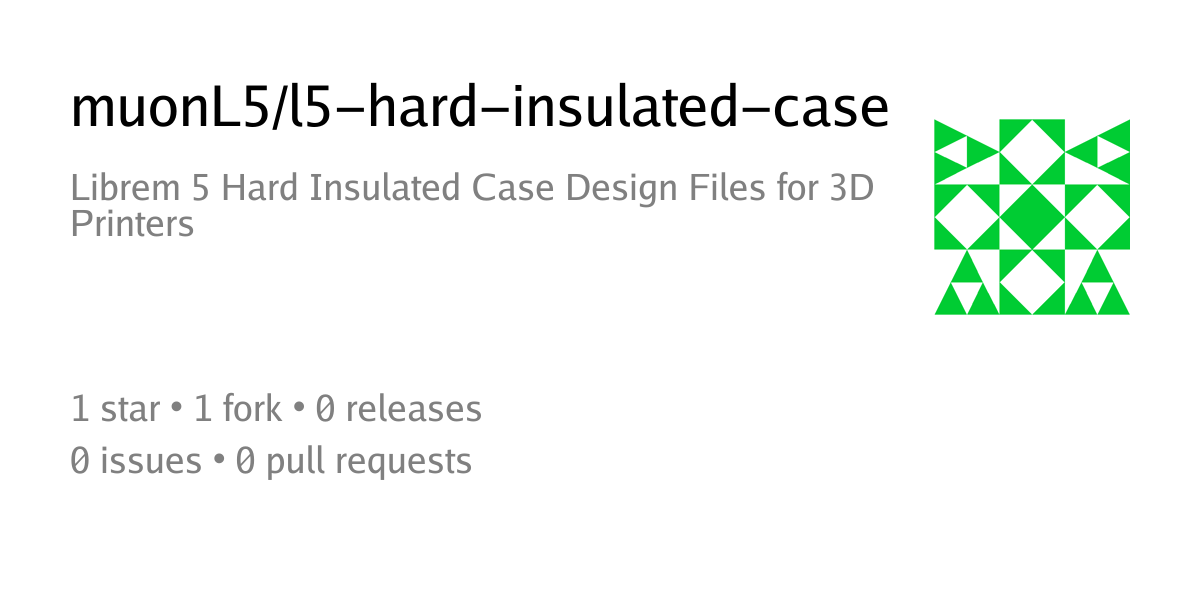Open the "0 pull requests" stat

[x=353, y=461]
